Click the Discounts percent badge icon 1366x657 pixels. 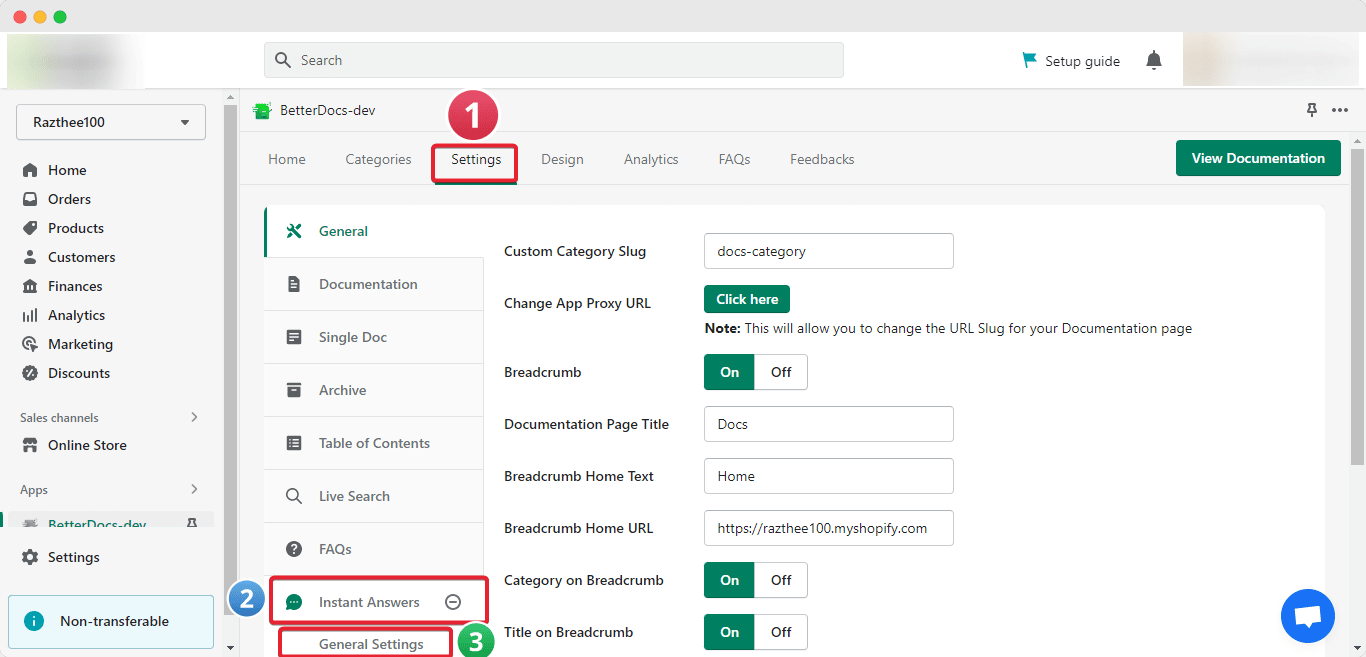pyautogui.click(x=30, y=373)
